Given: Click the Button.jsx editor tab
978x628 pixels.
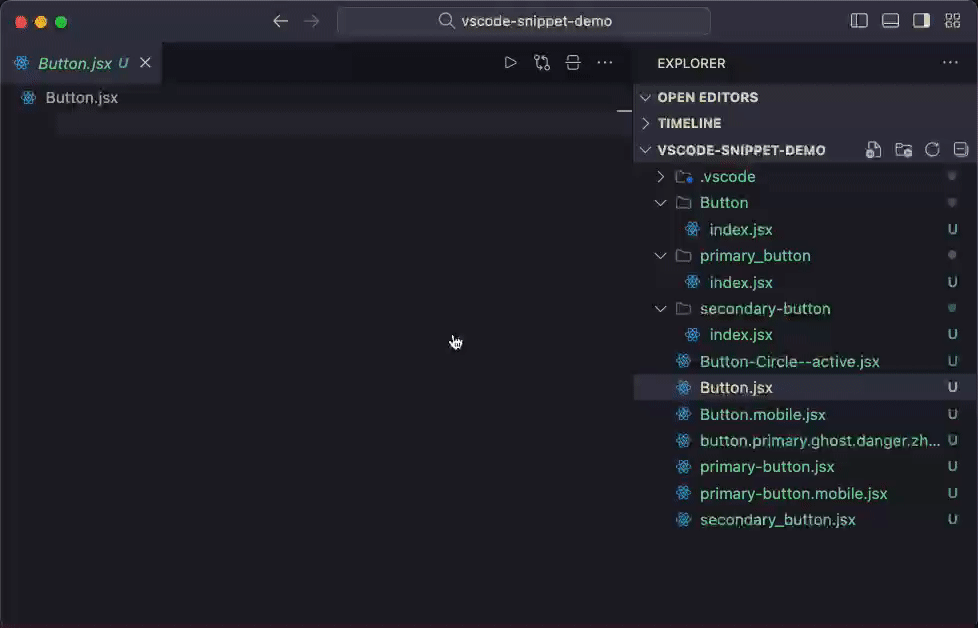Looking at the screenshot, I should tap(75, 62).
